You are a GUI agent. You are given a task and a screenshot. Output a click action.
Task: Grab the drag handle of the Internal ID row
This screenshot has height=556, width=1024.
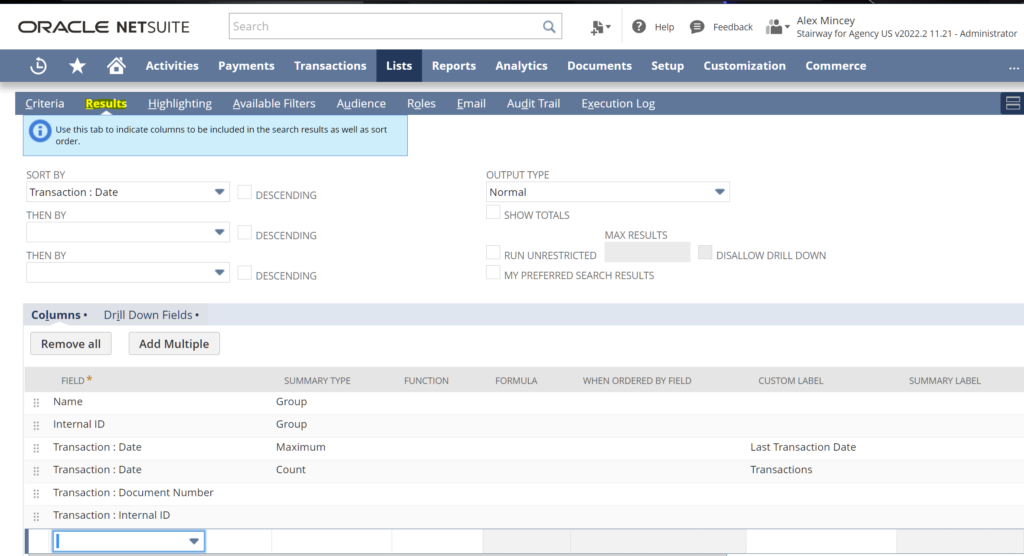point(37,425)
